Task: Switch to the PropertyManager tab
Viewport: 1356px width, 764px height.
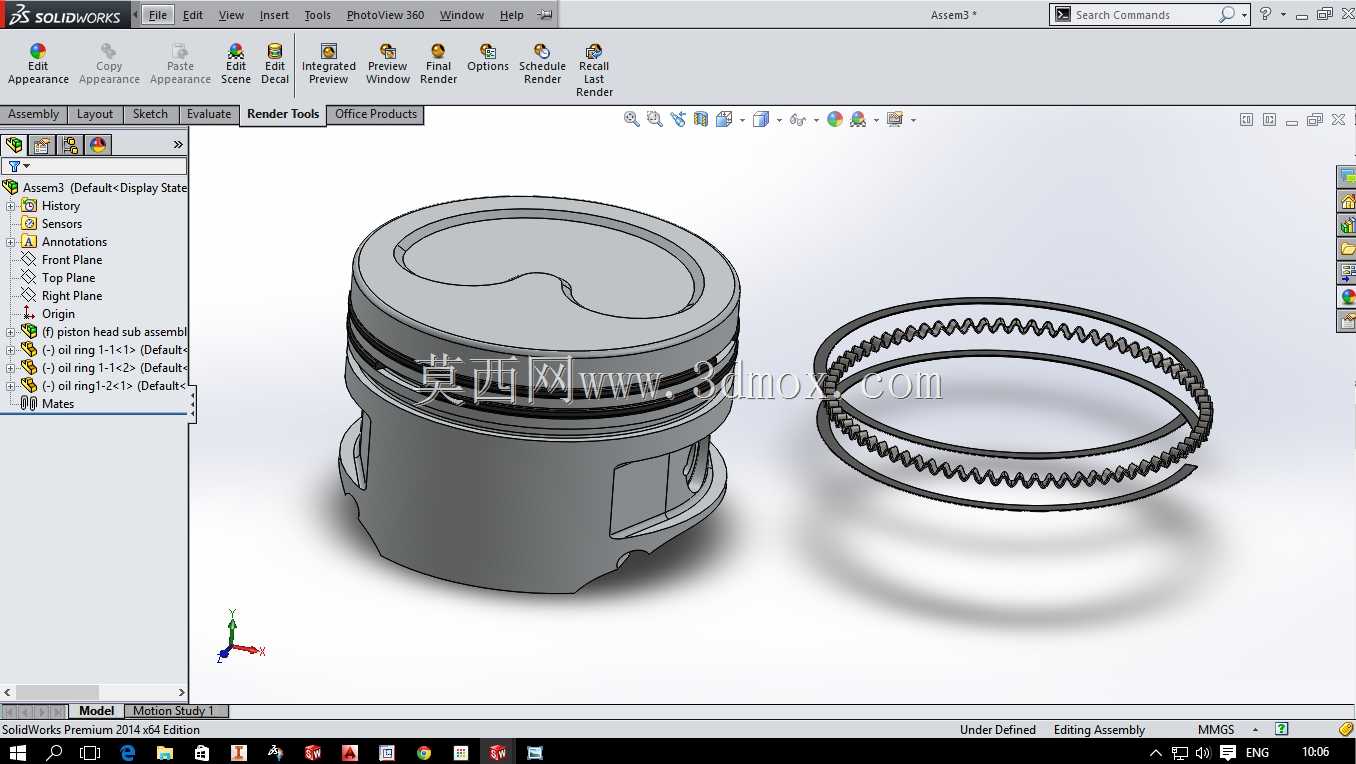Action: click(42, 145)
